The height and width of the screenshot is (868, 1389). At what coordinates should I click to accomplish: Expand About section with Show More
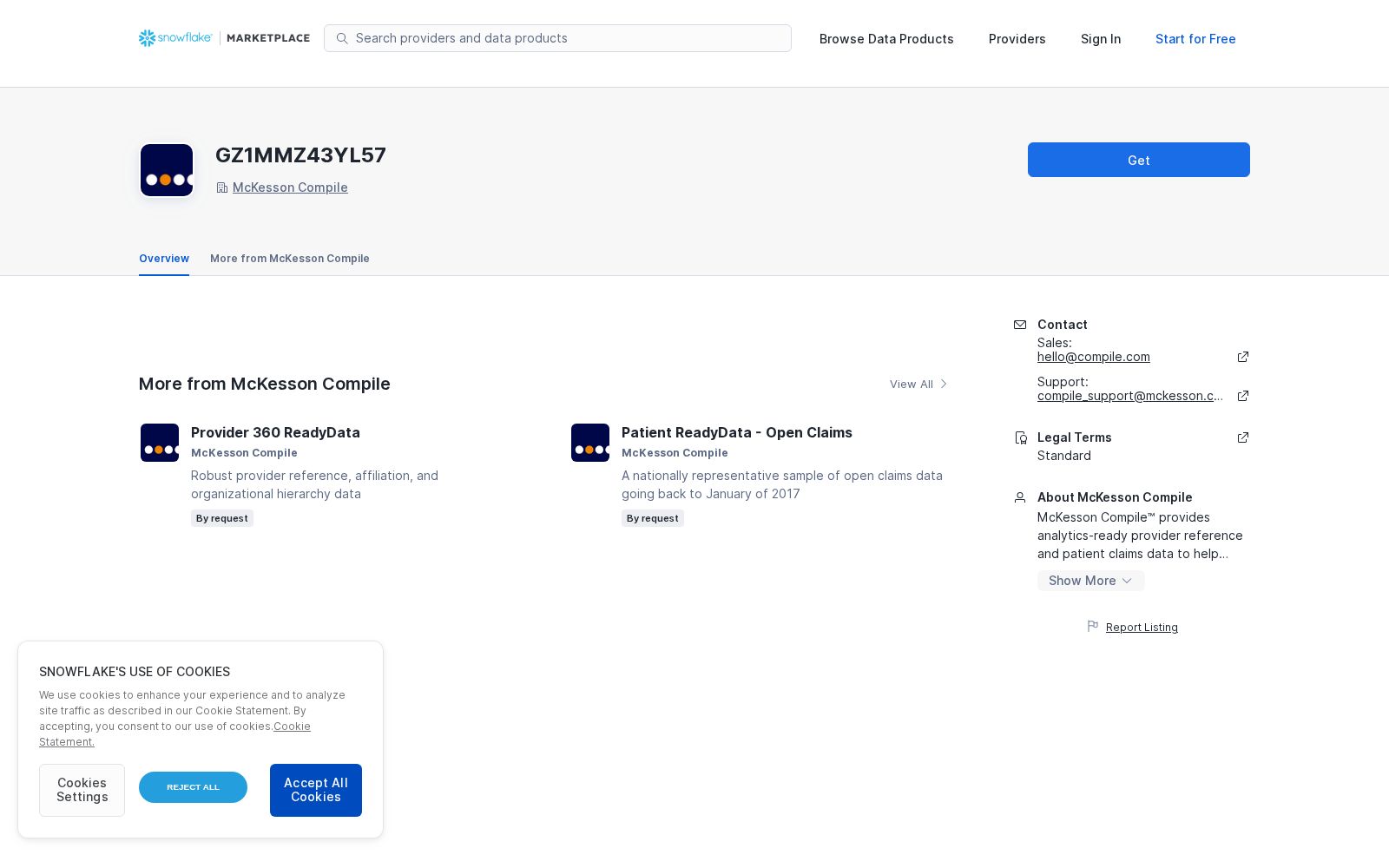(1091, 581)
